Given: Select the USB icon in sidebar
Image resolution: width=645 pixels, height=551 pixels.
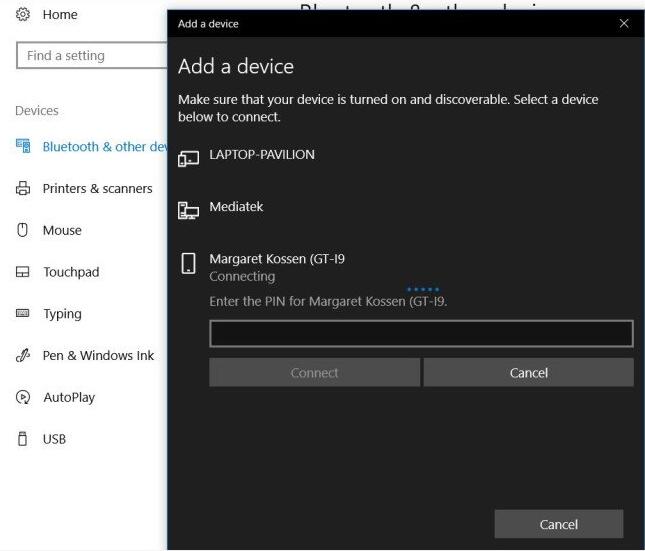Looking at the screenshot, I should 23,439.
